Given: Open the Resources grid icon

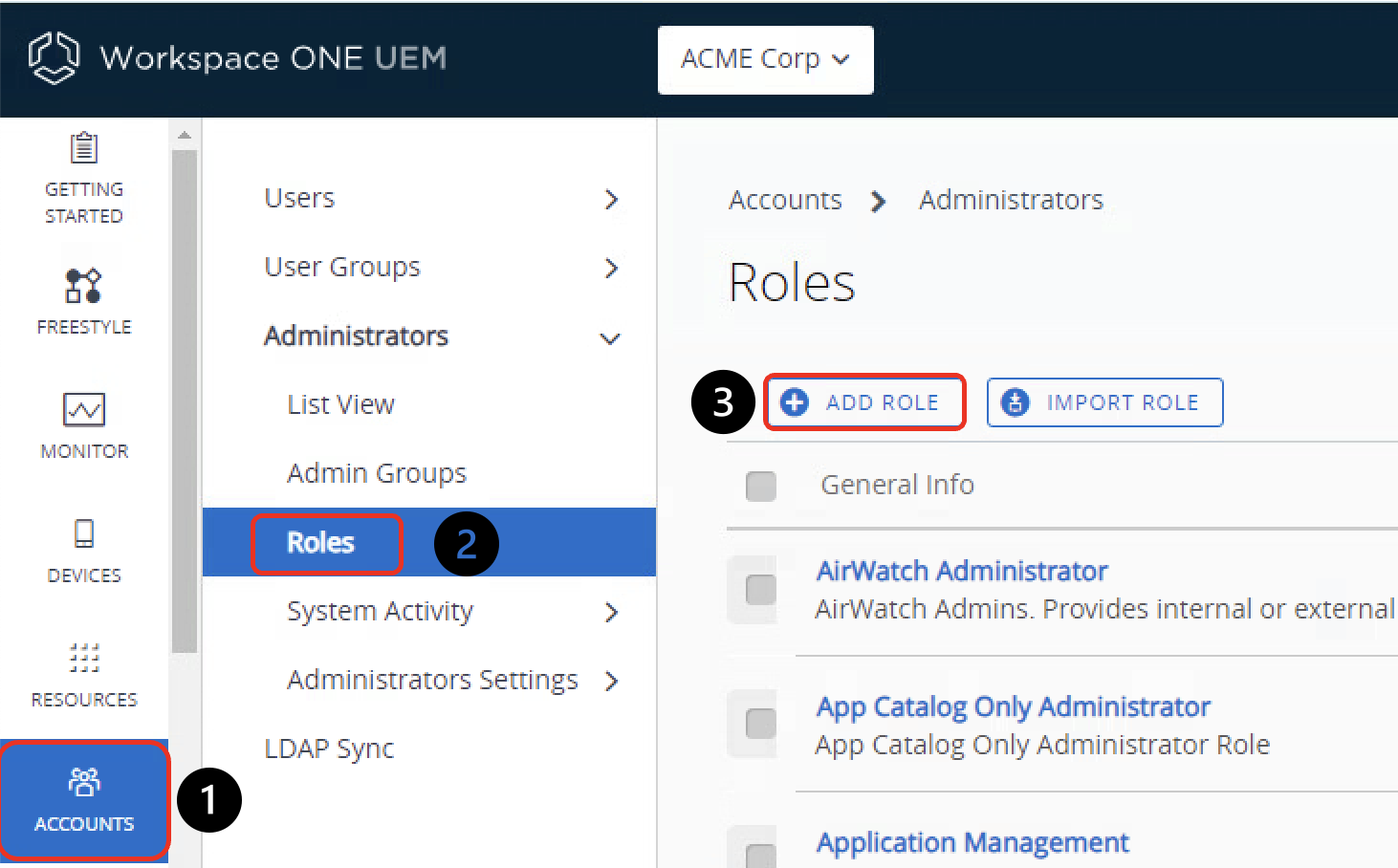Looking at the screenshot, I should (x=84, y=658).
